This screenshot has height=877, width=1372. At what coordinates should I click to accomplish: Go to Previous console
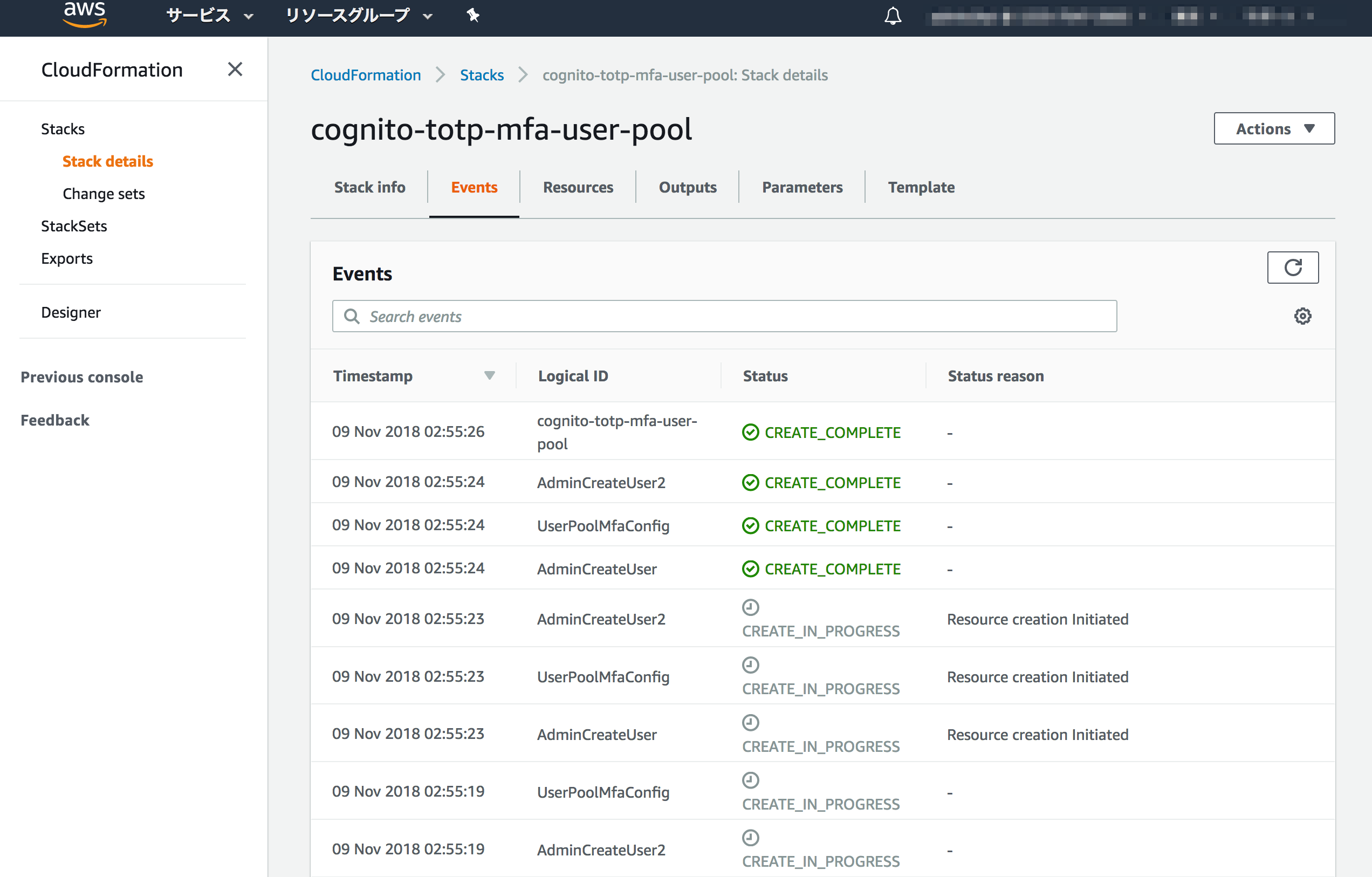pos(81,376)
